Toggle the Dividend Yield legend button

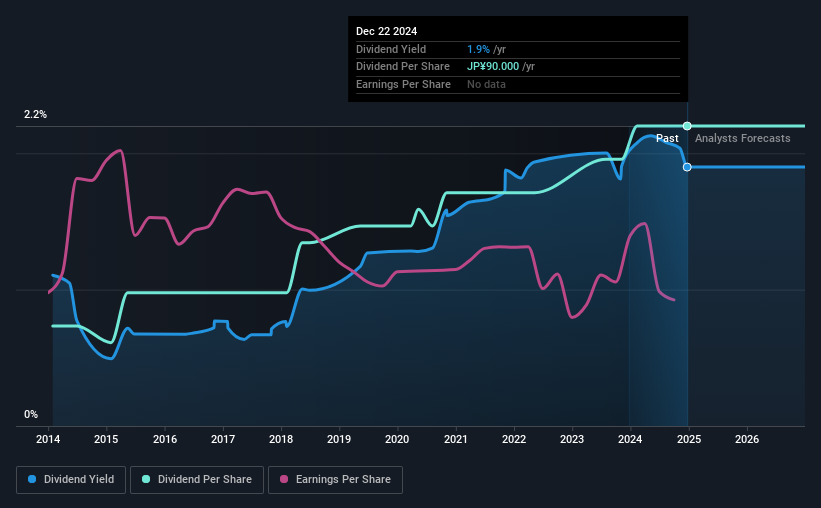point(71,480)
